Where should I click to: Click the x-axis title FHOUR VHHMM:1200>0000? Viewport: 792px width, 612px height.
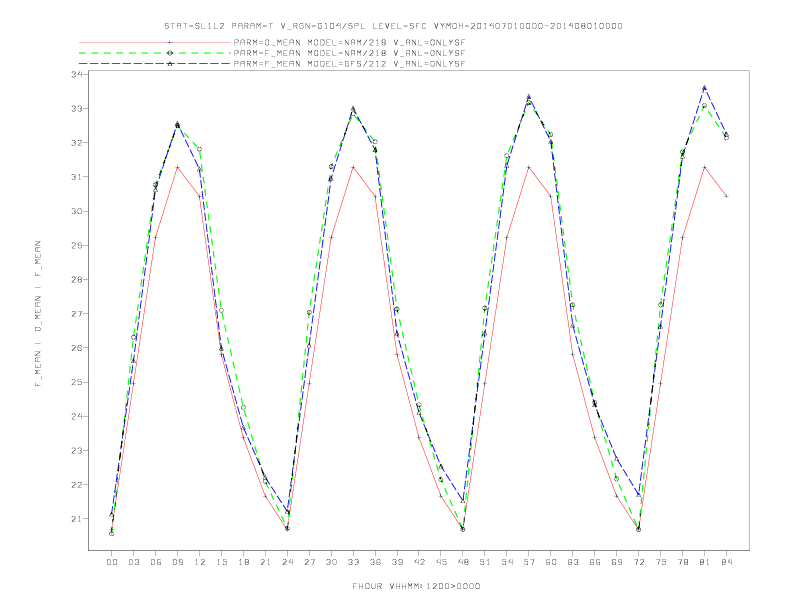click(x=416, y=586)
